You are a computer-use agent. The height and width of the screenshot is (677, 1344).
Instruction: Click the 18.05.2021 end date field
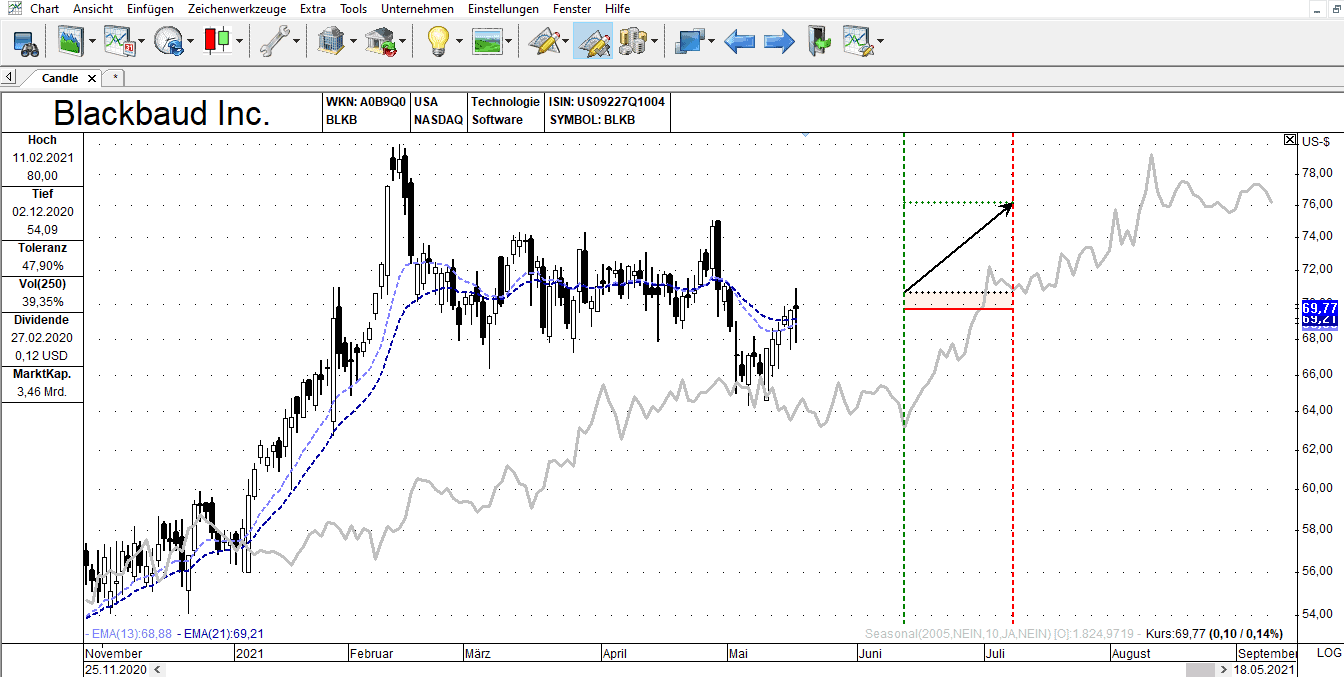[x=1265, y=669]
